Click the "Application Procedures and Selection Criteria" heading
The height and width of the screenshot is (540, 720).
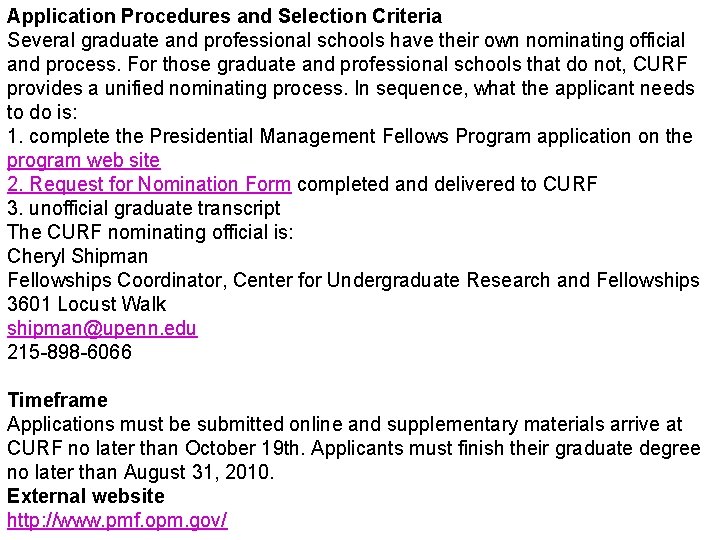[x=224, y=16]
